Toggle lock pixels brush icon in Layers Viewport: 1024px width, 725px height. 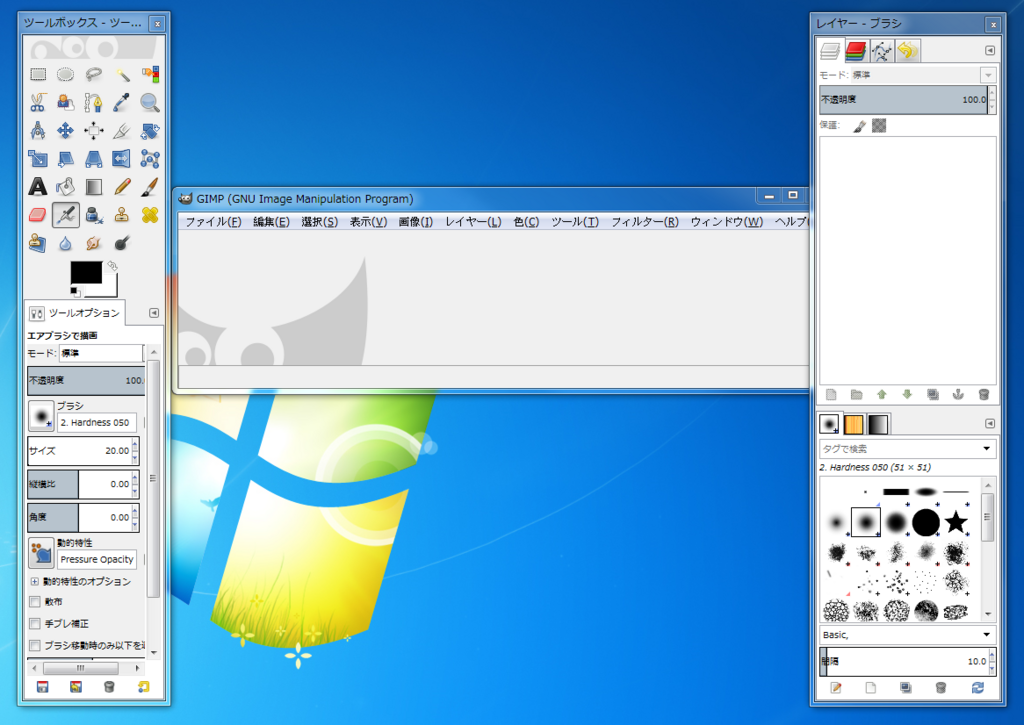tap(859, 125)
